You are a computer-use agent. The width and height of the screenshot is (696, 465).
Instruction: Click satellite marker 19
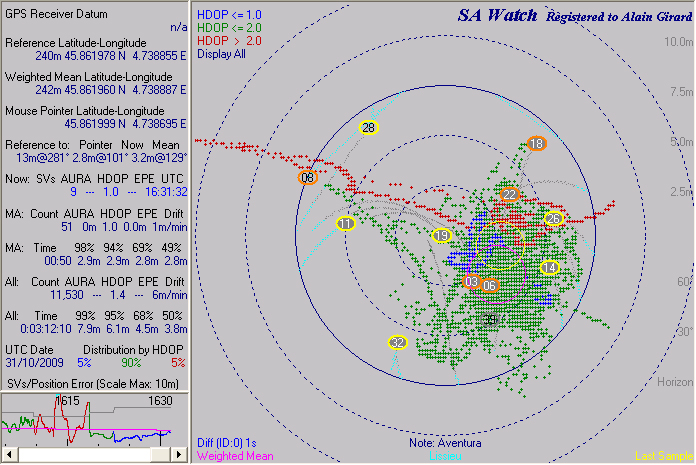pos(442,235)
